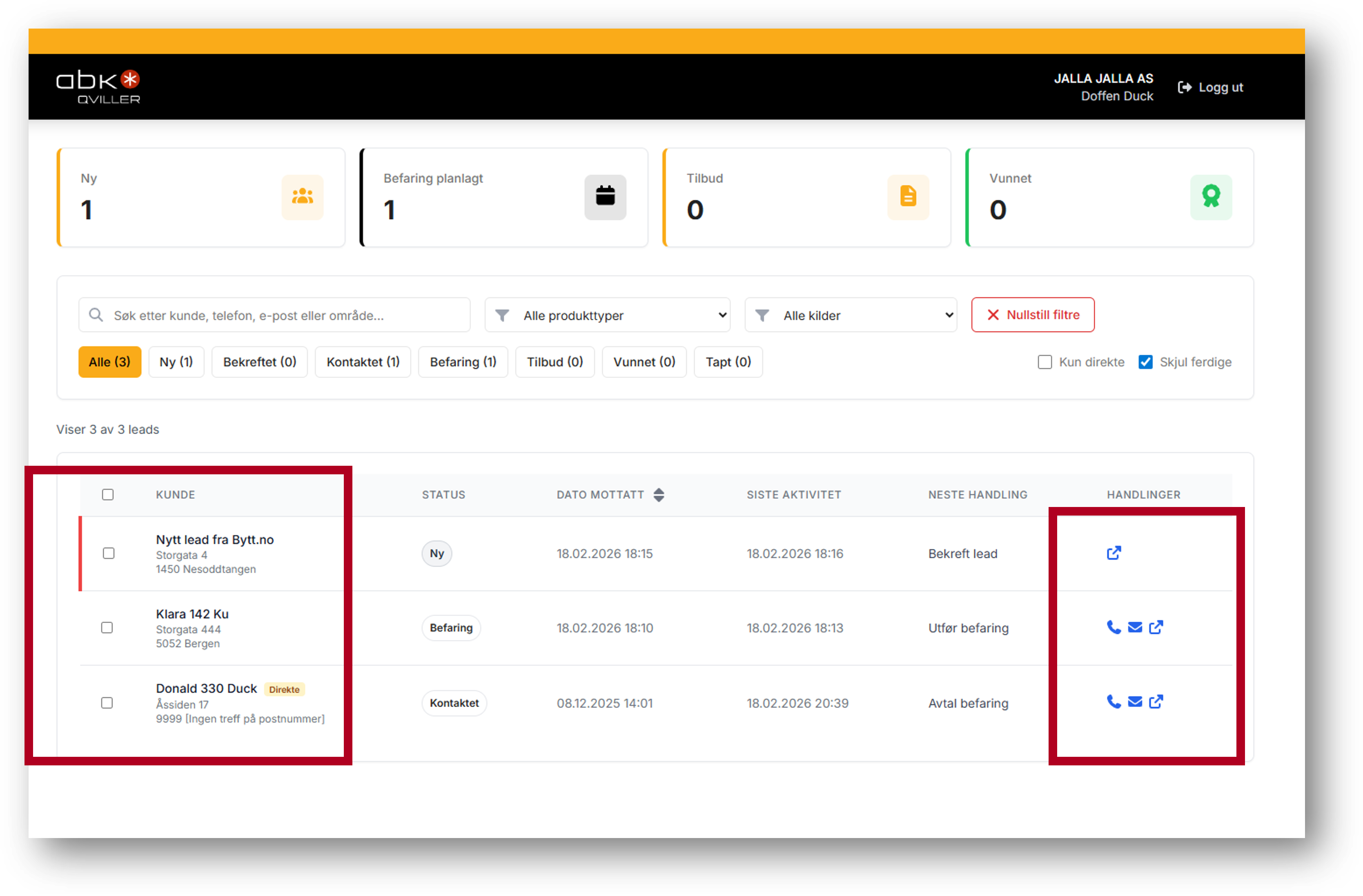Click phone icon for Klara 142 Ku
The image size is (1363, 896).
point(1114,627)
